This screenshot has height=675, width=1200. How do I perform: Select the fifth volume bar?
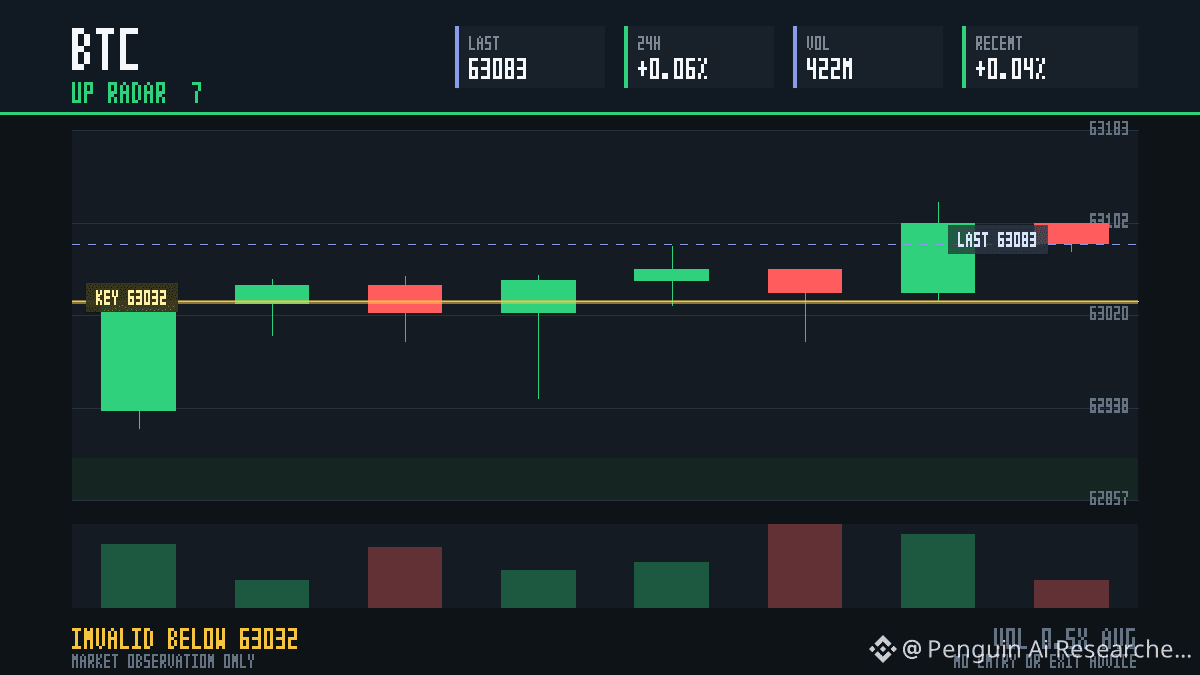tap(671, 585)
